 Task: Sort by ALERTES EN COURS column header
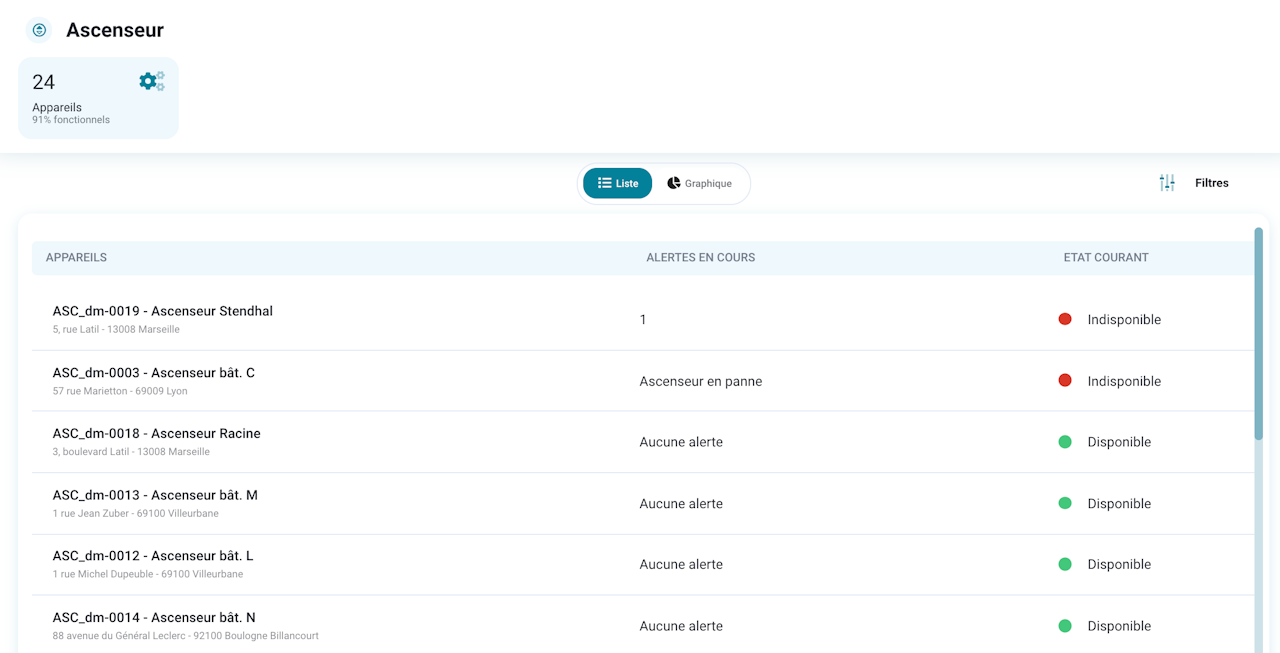701,257
